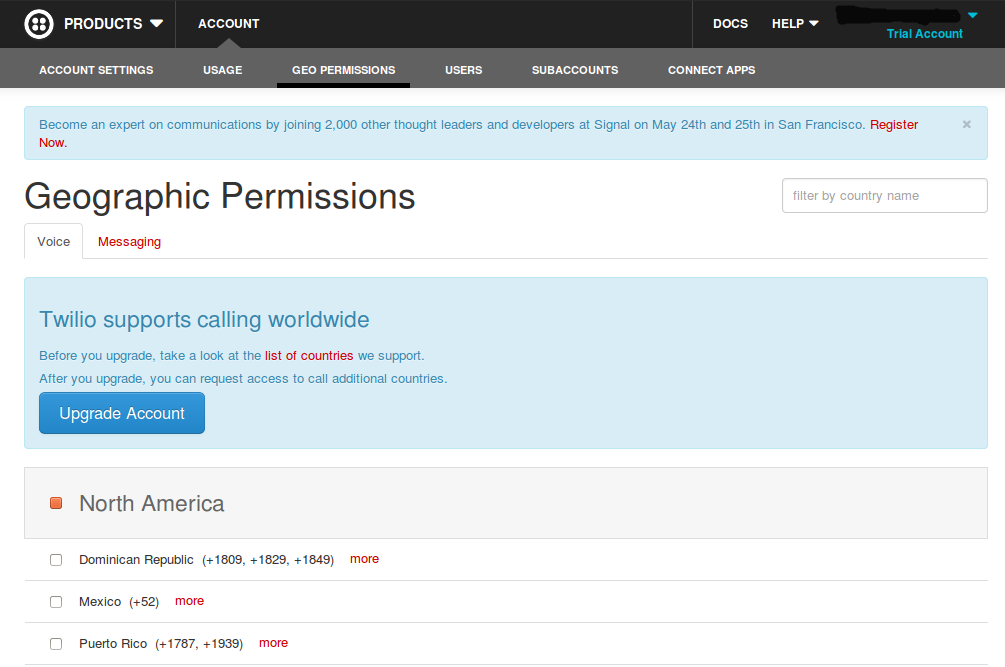Toggle the North America region checkbox
This screenshot has height=667, width=1005.
(x=56, y=504)
